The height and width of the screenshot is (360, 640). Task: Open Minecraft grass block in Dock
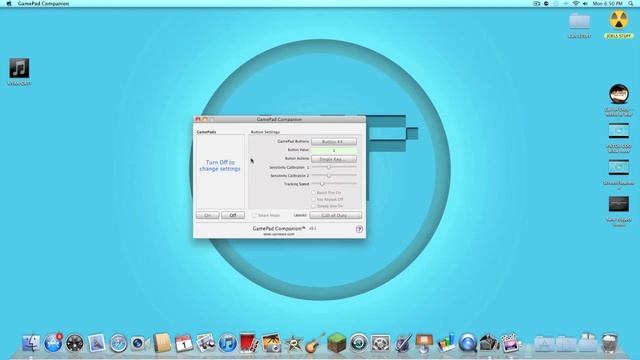[337, 343]
